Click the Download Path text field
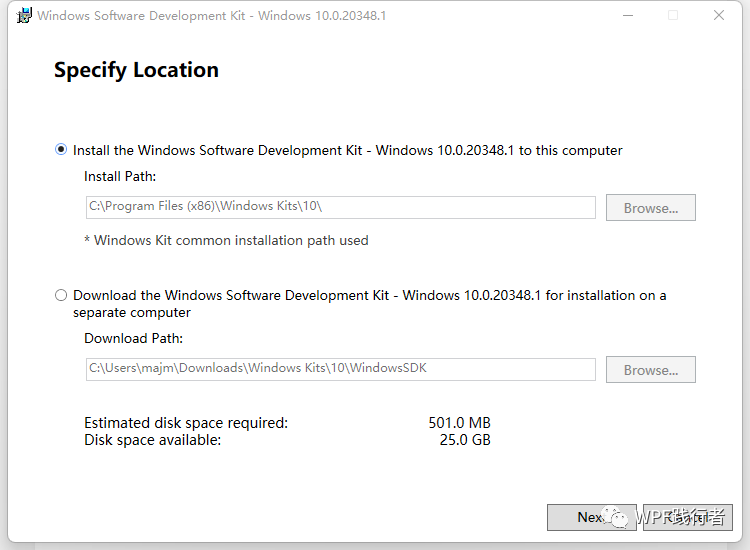Image resolution: width=750 pixels, height=550 pixels. [341, 369]
